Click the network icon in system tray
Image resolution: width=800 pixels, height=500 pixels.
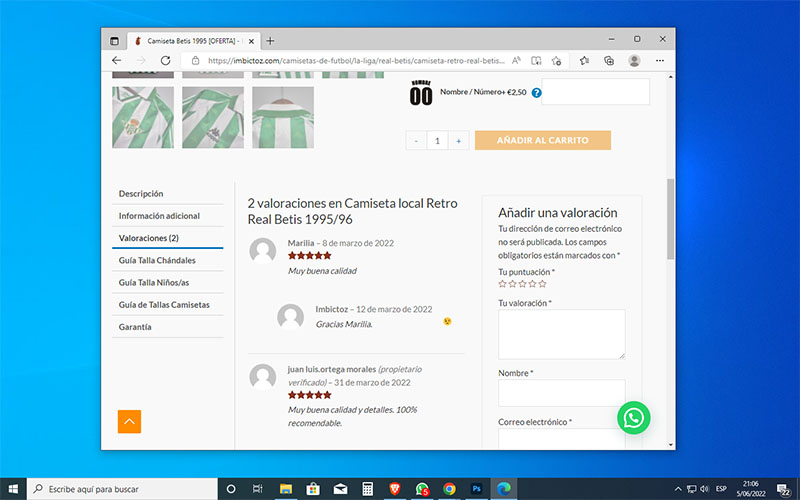click(x=691, y=489)
